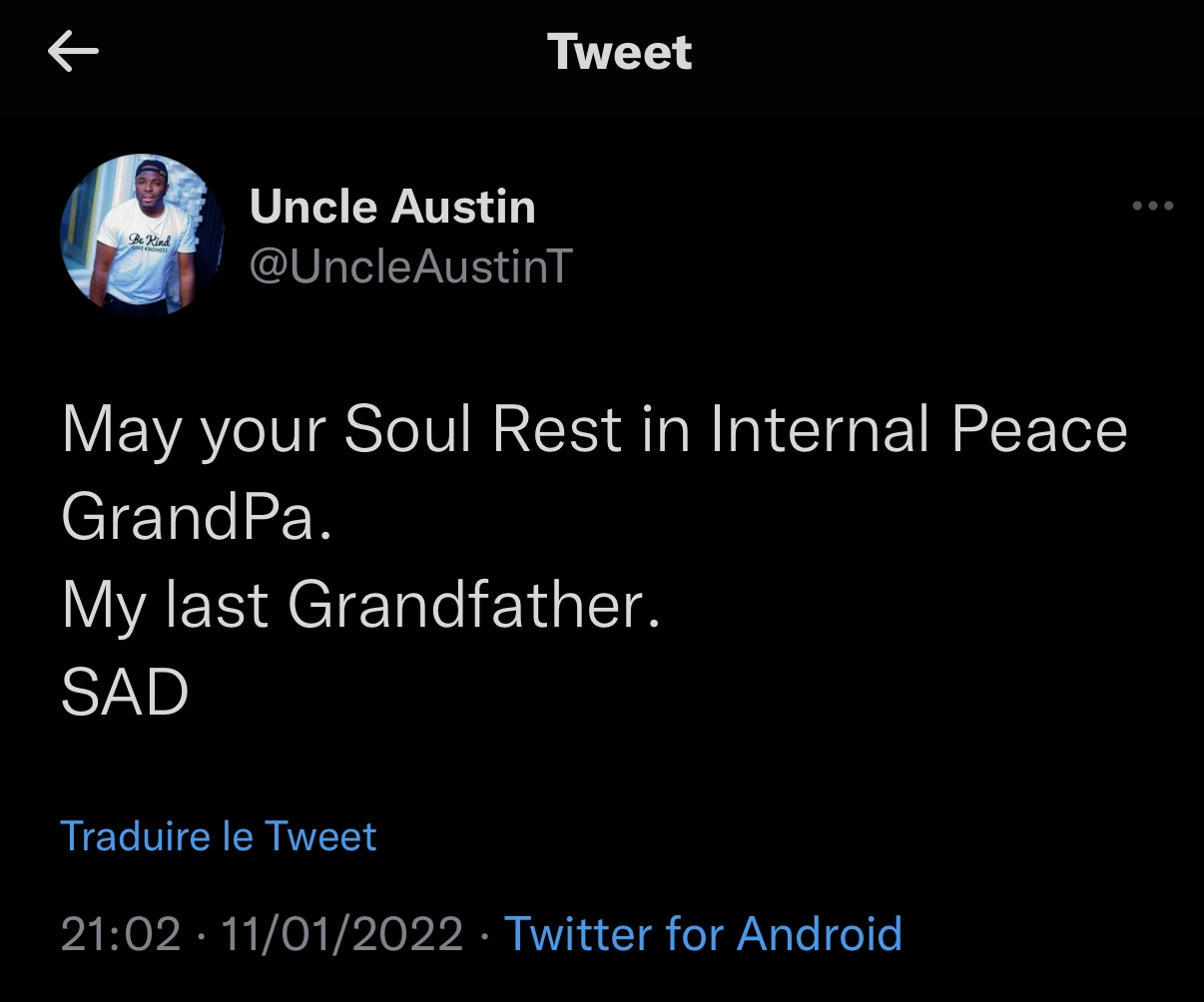Click the My last Grandfather. line
1204x1002 pixels.
[x=360, y=605]
